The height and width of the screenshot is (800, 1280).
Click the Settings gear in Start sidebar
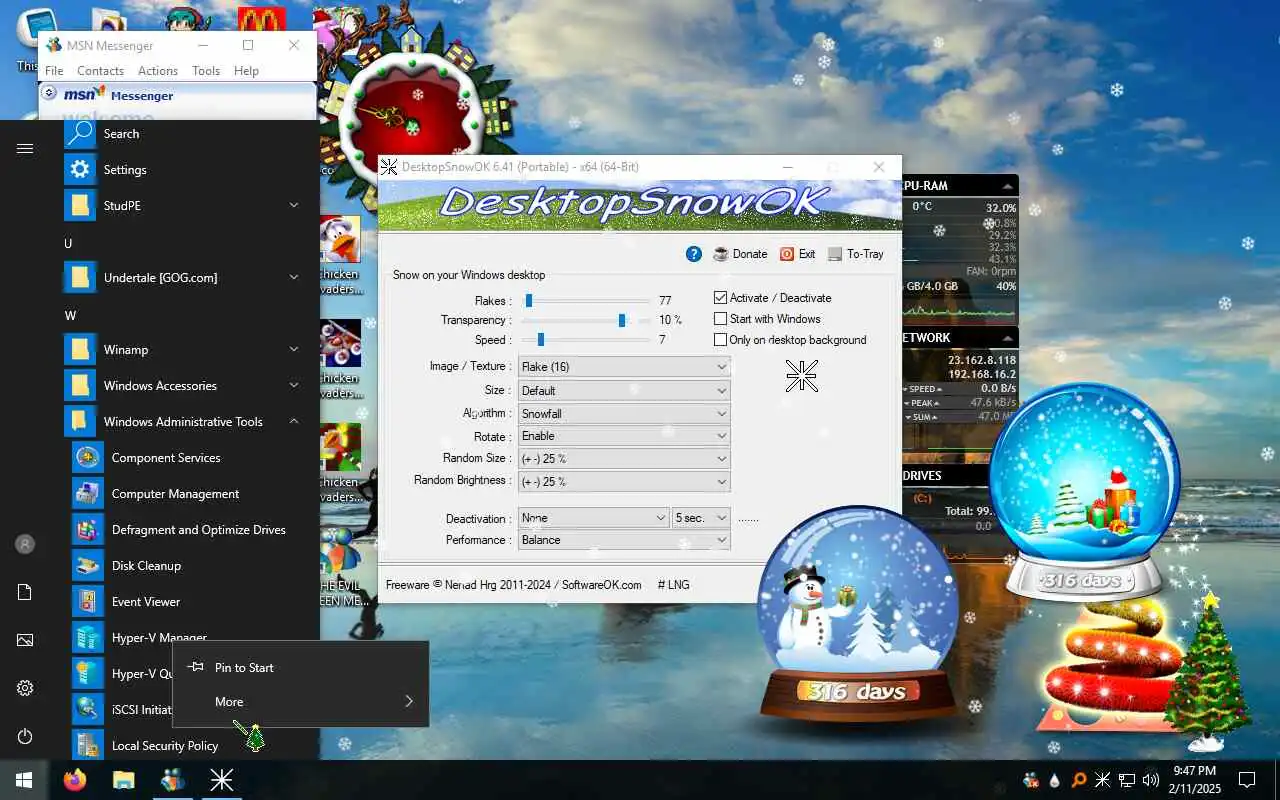(x=25, y=688)
